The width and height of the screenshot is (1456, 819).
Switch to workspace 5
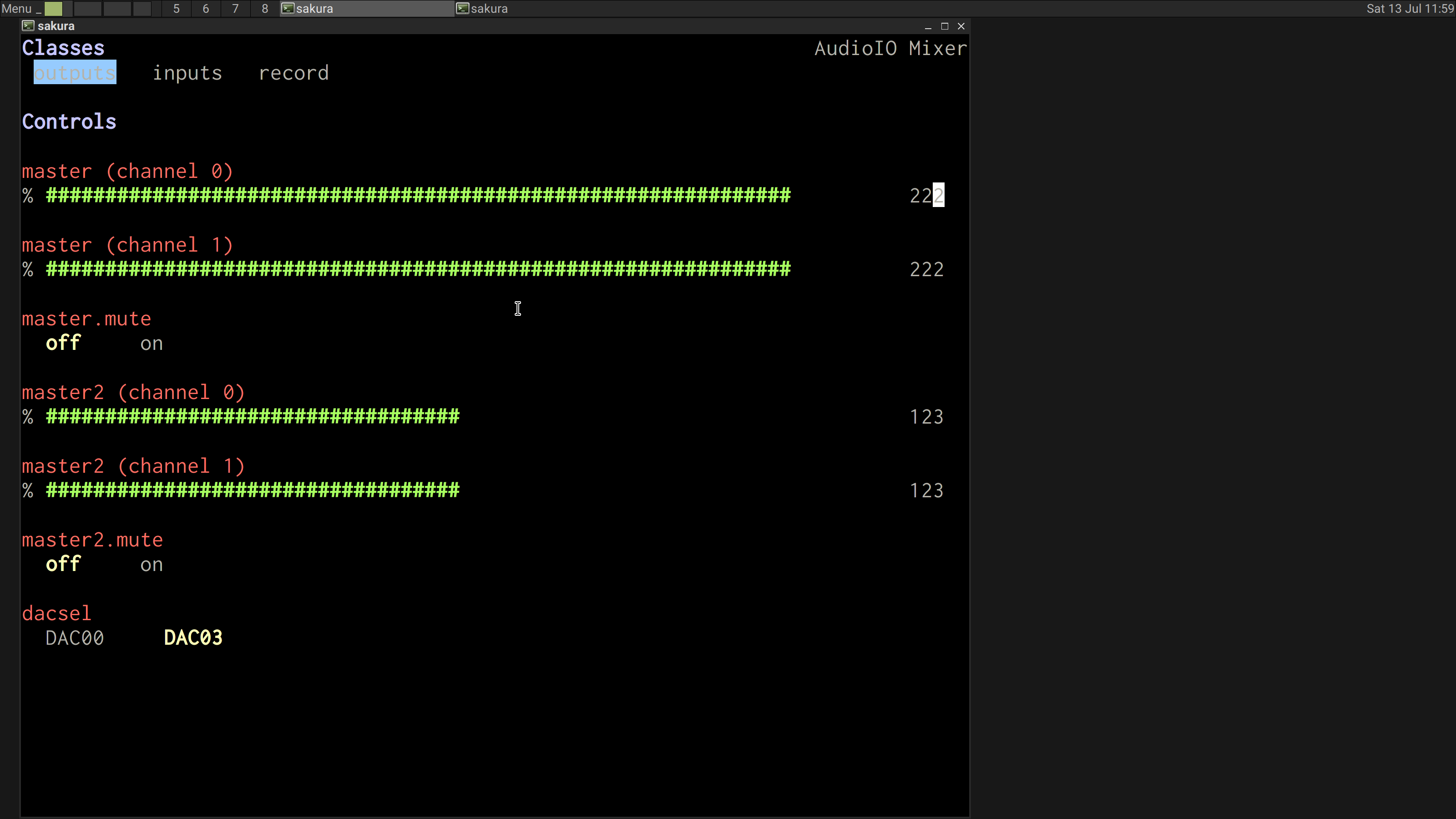(x=177, y=9)
